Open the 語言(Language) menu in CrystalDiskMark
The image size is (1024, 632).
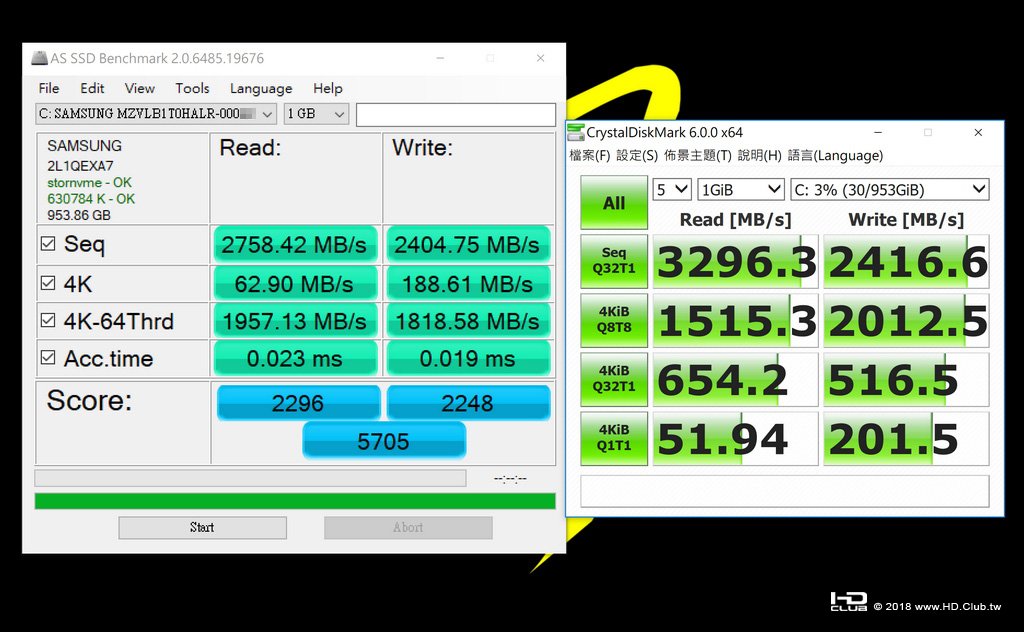pos(835,155)
